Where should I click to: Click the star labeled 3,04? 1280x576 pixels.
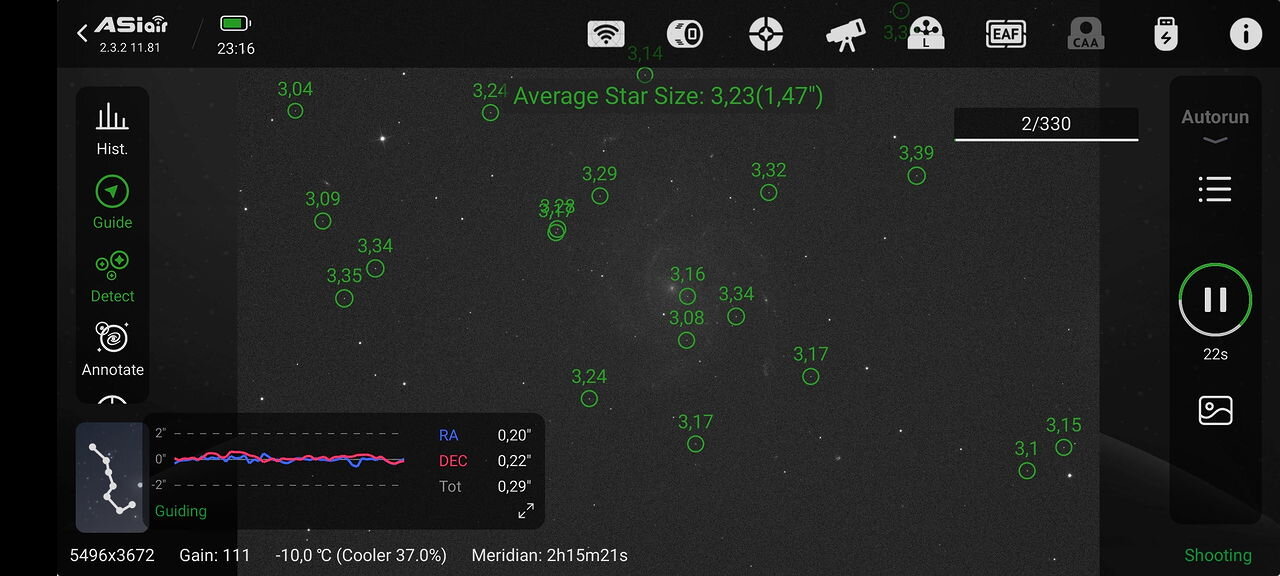click(x=295, y=111)
